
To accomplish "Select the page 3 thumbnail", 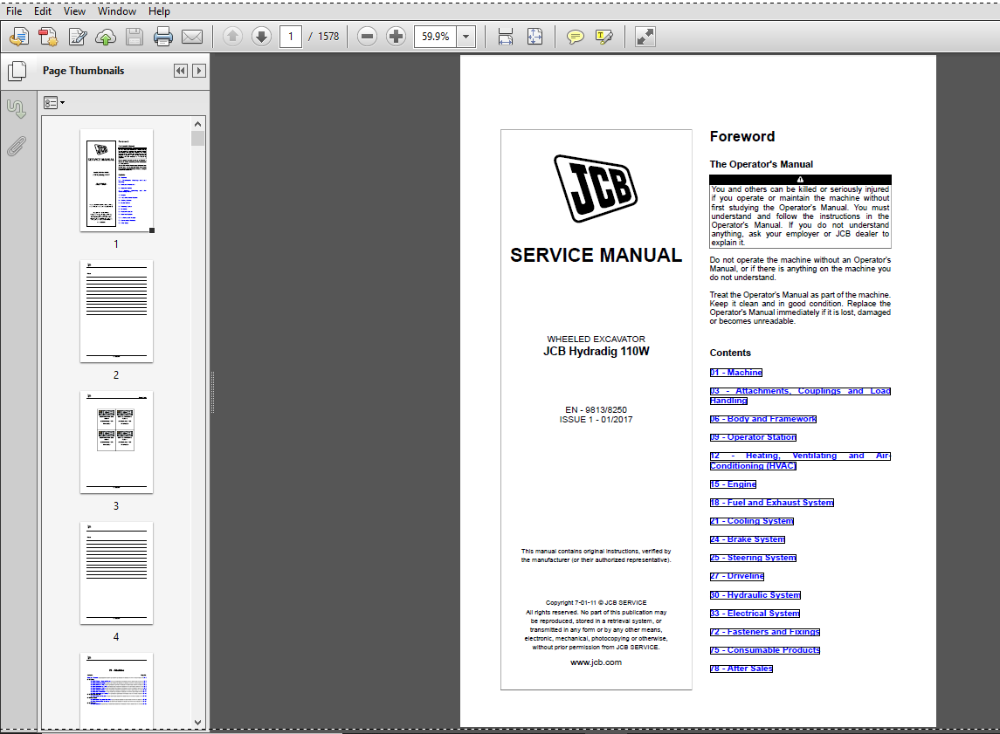I will pos(117,442).
